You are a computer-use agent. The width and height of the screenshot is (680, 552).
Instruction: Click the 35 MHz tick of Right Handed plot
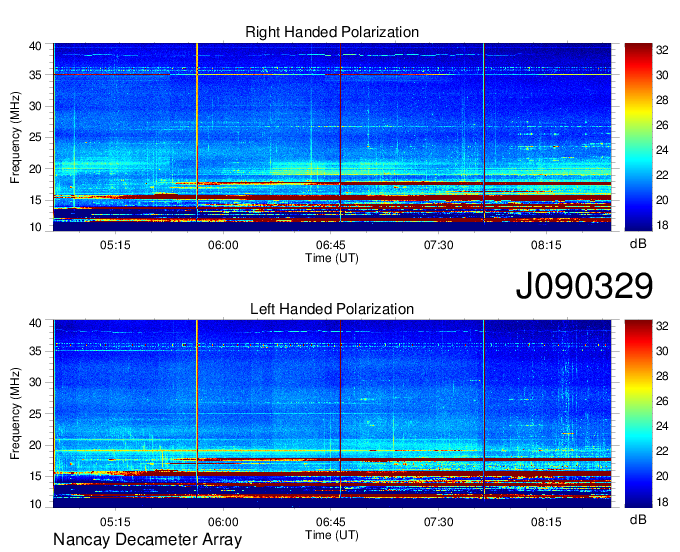(36, 75)
